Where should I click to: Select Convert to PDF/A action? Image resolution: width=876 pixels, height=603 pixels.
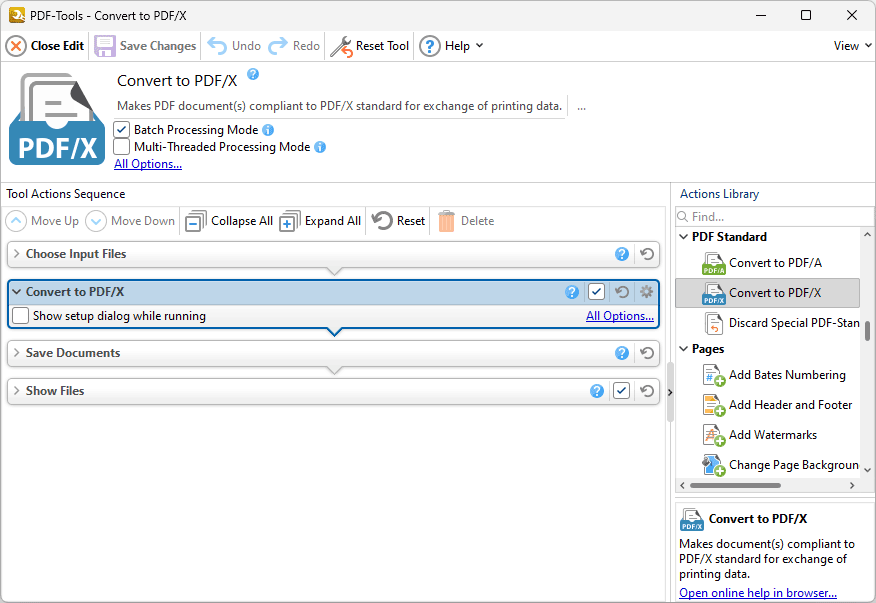click(768, 263)
